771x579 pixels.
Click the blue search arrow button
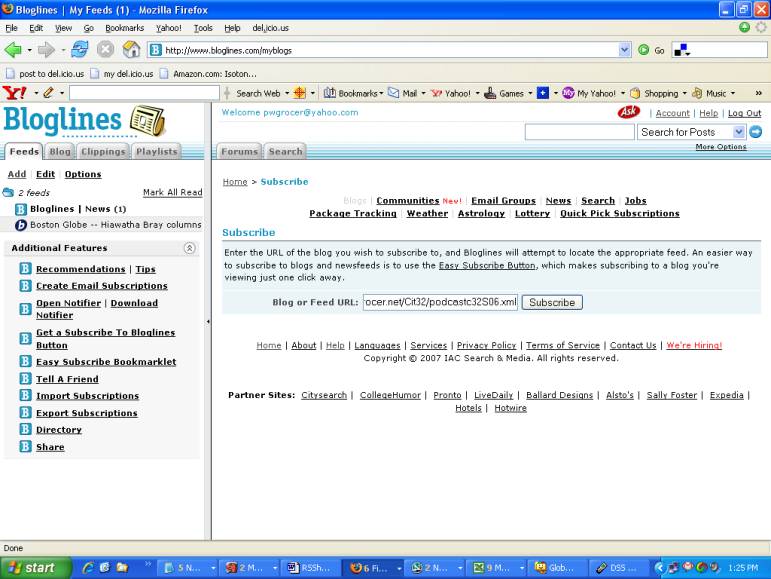click(x=756, y=132)
